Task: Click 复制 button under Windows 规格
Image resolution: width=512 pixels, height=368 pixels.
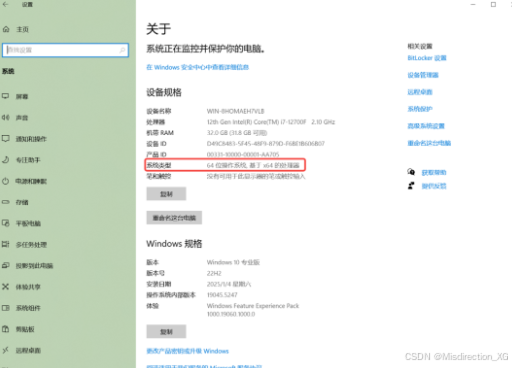Action: 166,332
